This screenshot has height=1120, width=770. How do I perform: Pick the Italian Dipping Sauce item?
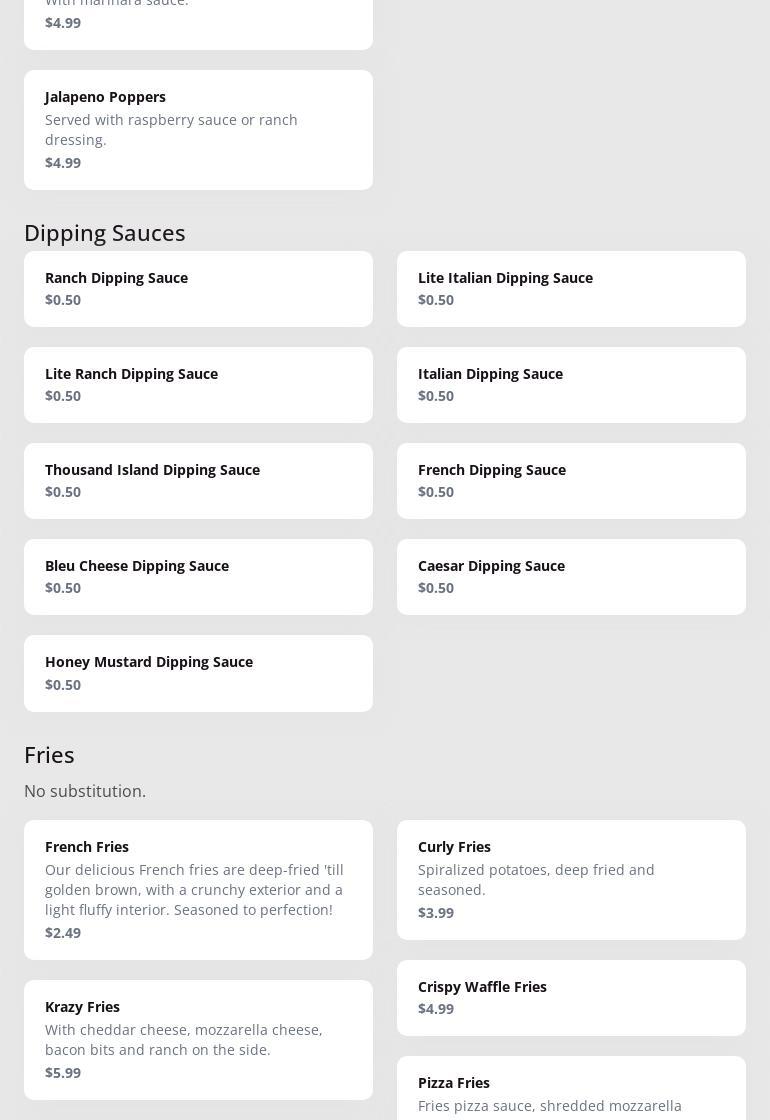pos(571,384)
